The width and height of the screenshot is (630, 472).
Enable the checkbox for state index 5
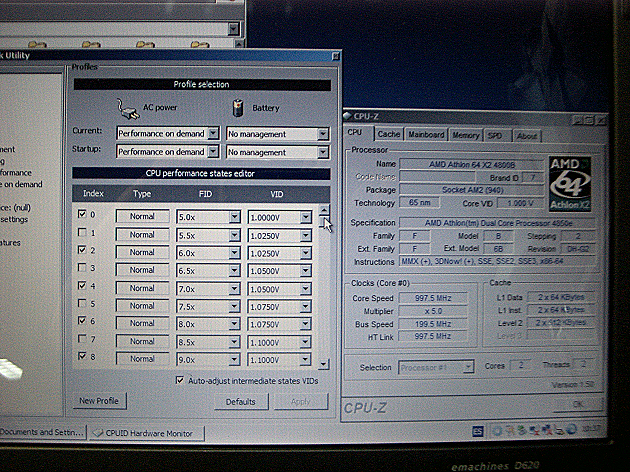[x=82, y=303]
